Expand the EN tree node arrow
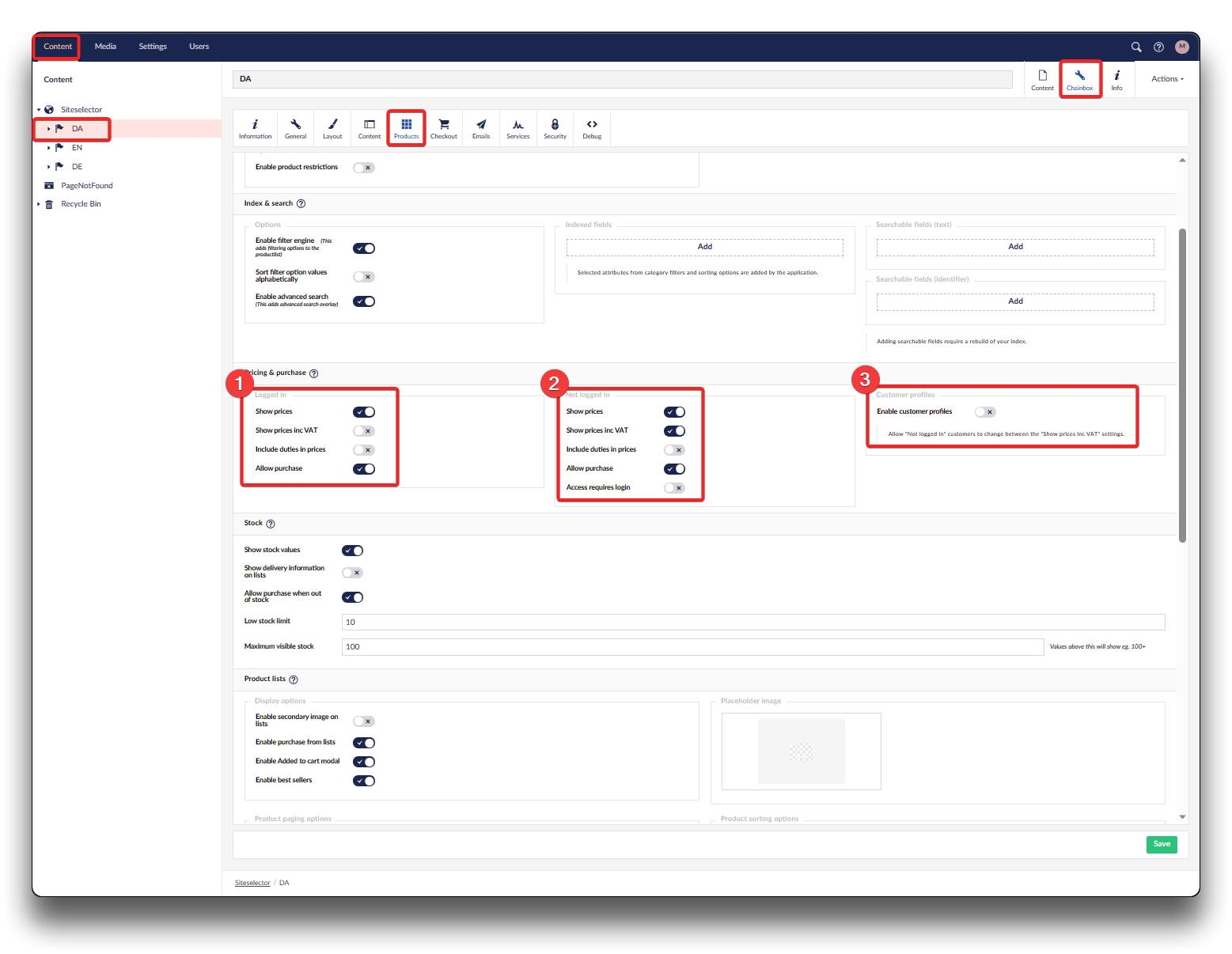This screenshot has height=954, width=1232. 49,148
